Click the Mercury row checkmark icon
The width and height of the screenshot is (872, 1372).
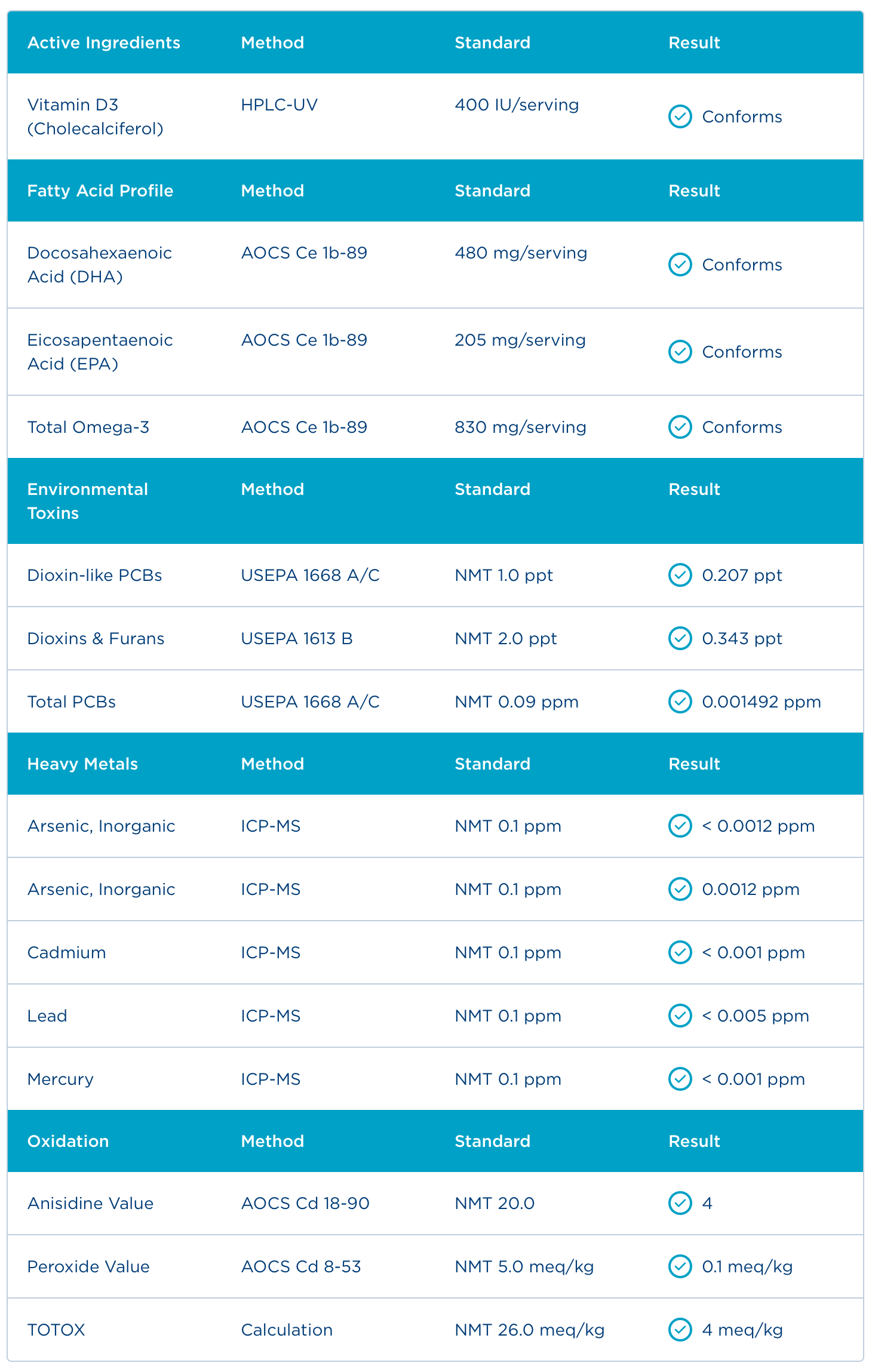(680, 1079)
